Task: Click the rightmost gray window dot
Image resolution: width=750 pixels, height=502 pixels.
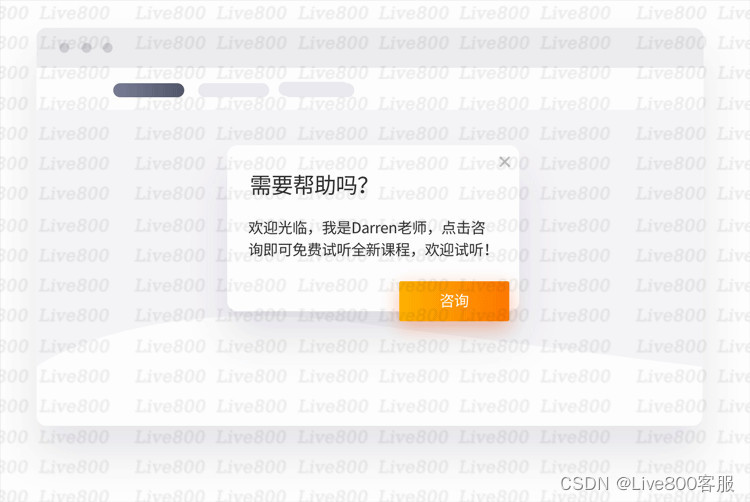Action: (108, 48)
